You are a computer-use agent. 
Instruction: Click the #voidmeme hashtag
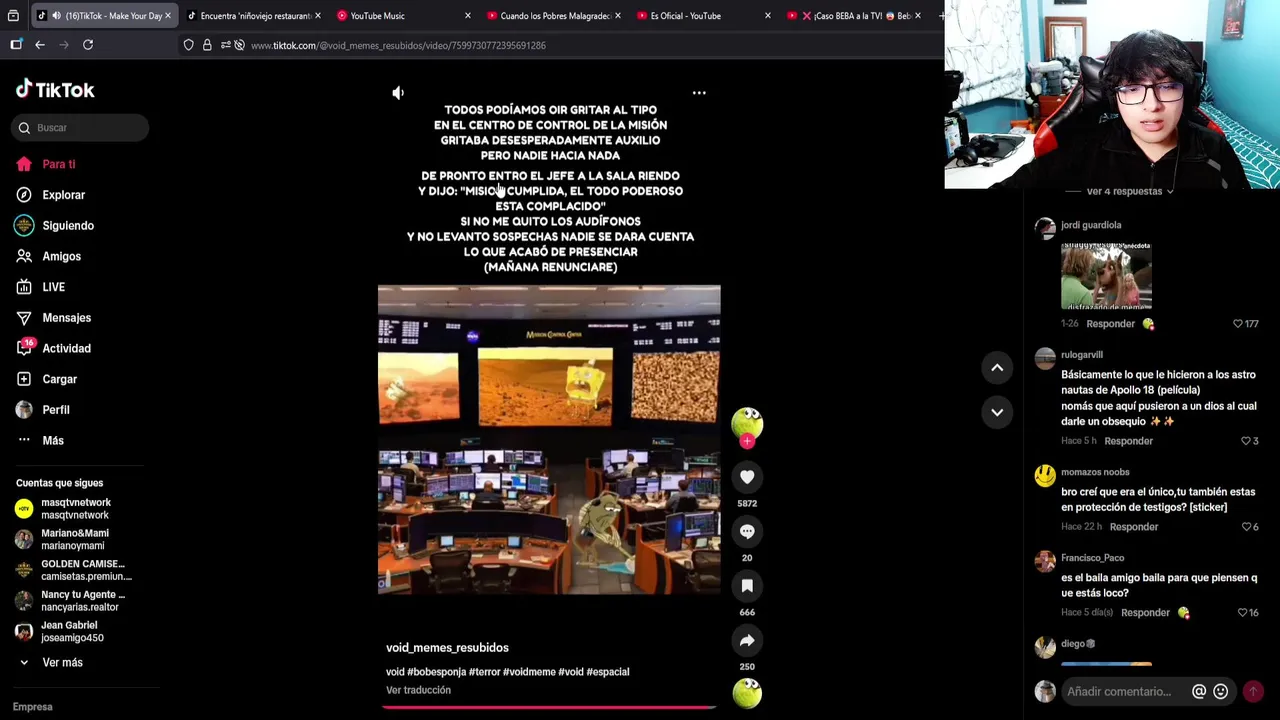click(529, 672)
